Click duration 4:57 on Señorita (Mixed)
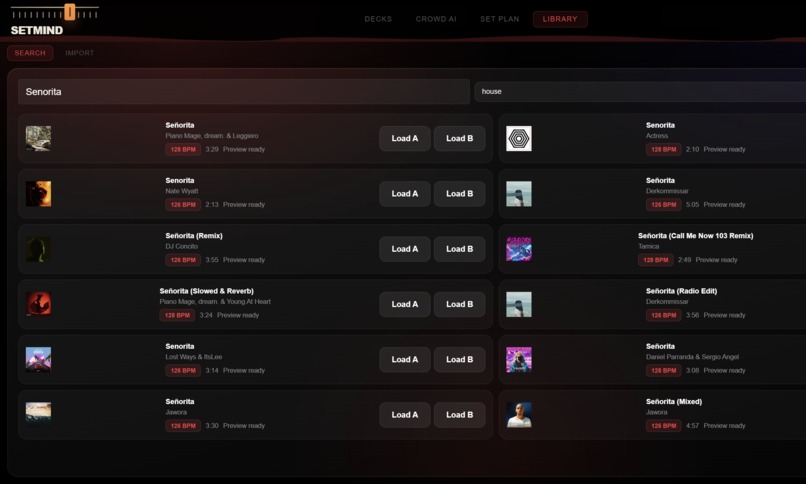806x484 pixels. (x=692, y=426)
